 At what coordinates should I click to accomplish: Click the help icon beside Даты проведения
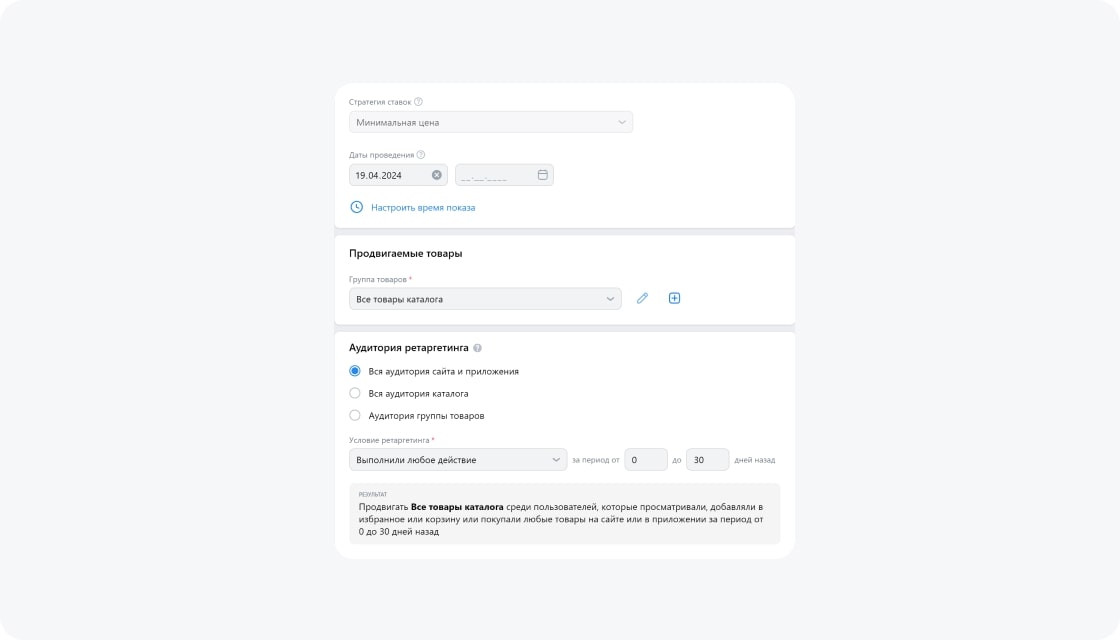tap(421, 154)
